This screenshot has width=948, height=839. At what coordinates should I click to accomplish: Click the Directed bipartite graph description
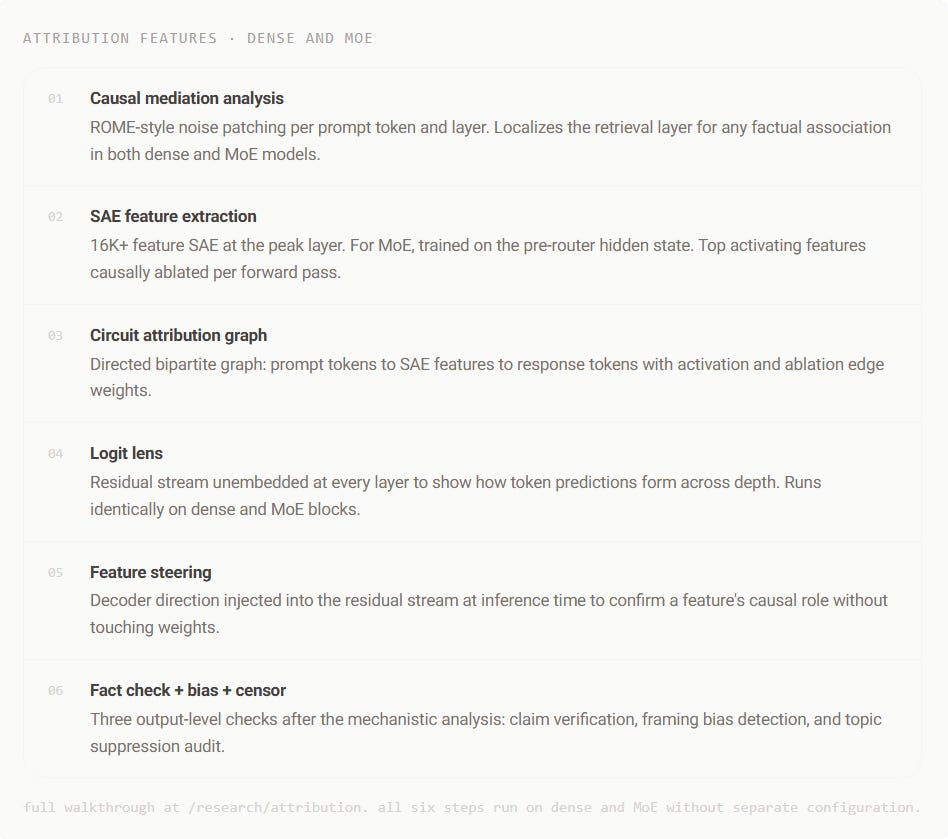pos(487,377)
